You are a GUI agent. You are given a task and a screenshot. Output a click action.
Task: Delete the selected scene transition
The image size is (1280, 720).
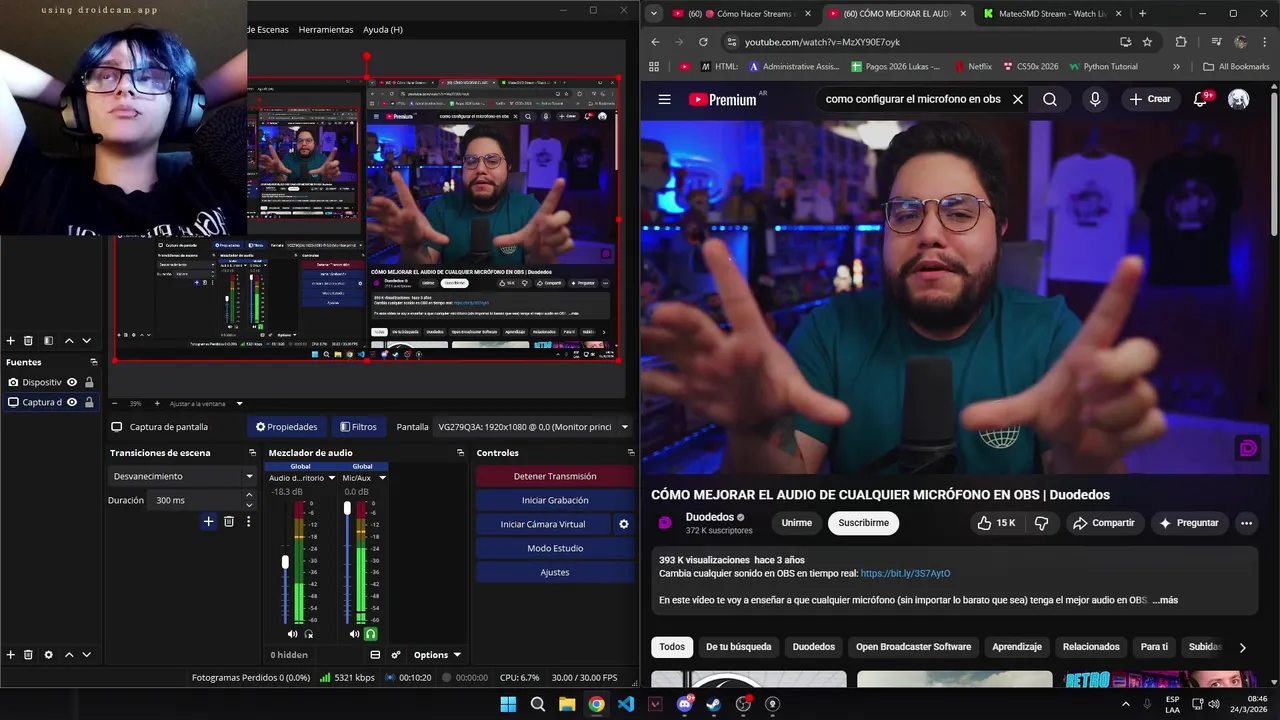click(229, 521)
